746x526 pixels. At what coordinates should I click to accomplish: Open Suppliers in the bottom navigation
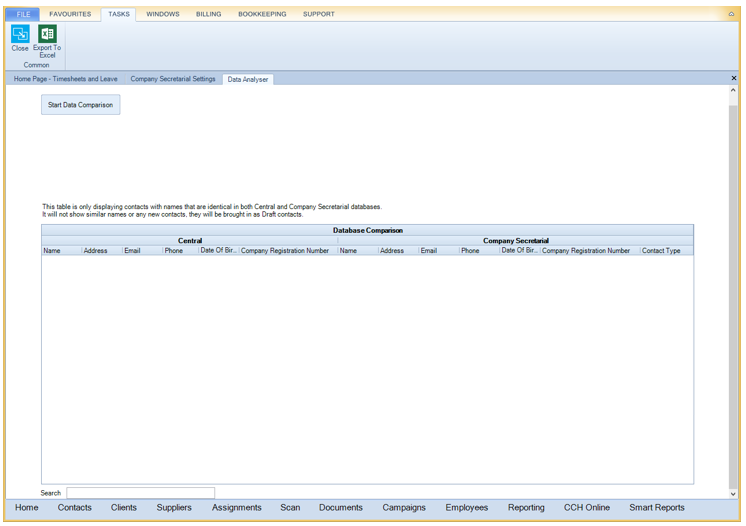click(x=174, y=507)
